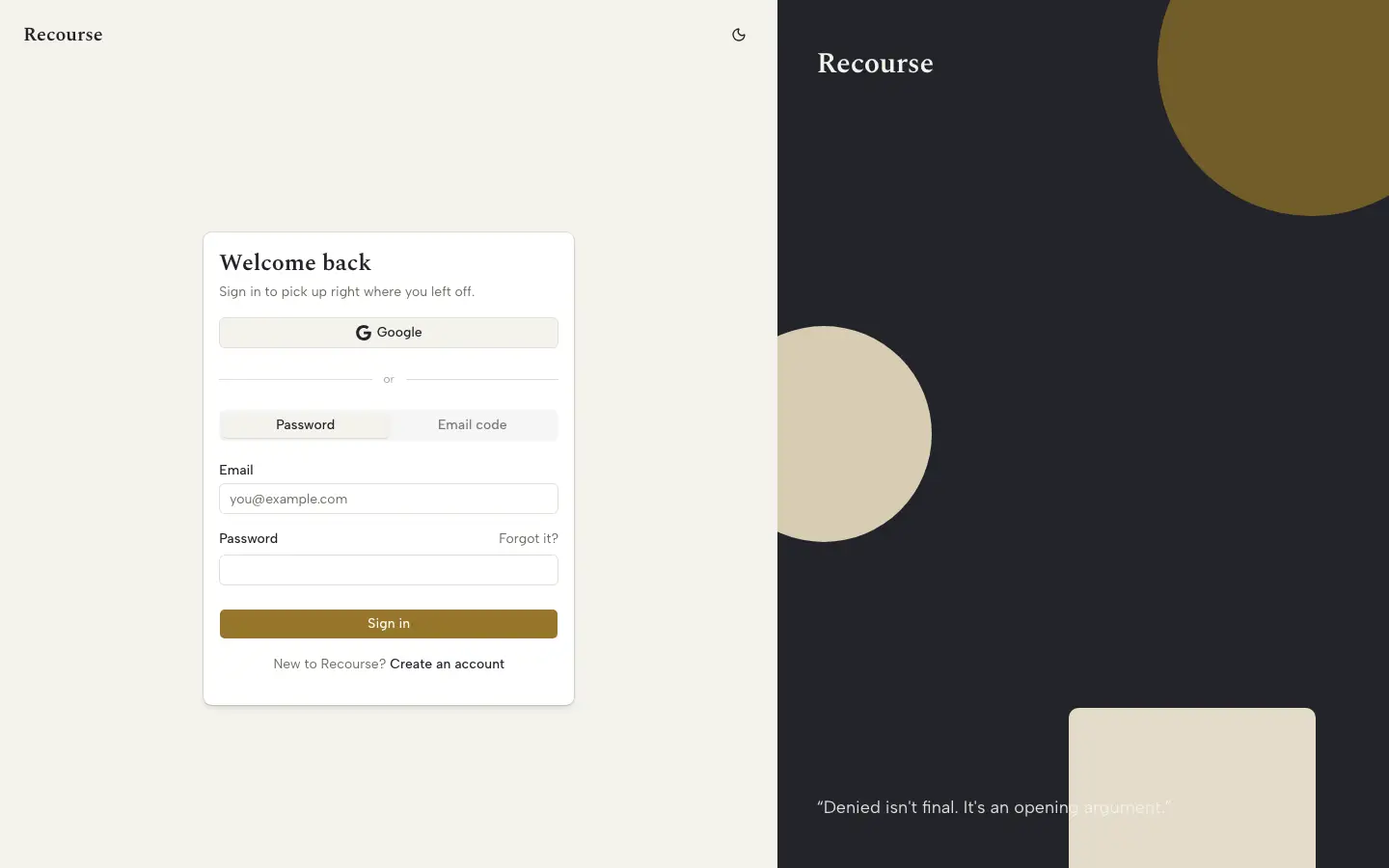
Task: Click the 'Denied isn't final' quote text
Action: pyautogui.click(x=994, y=807)
